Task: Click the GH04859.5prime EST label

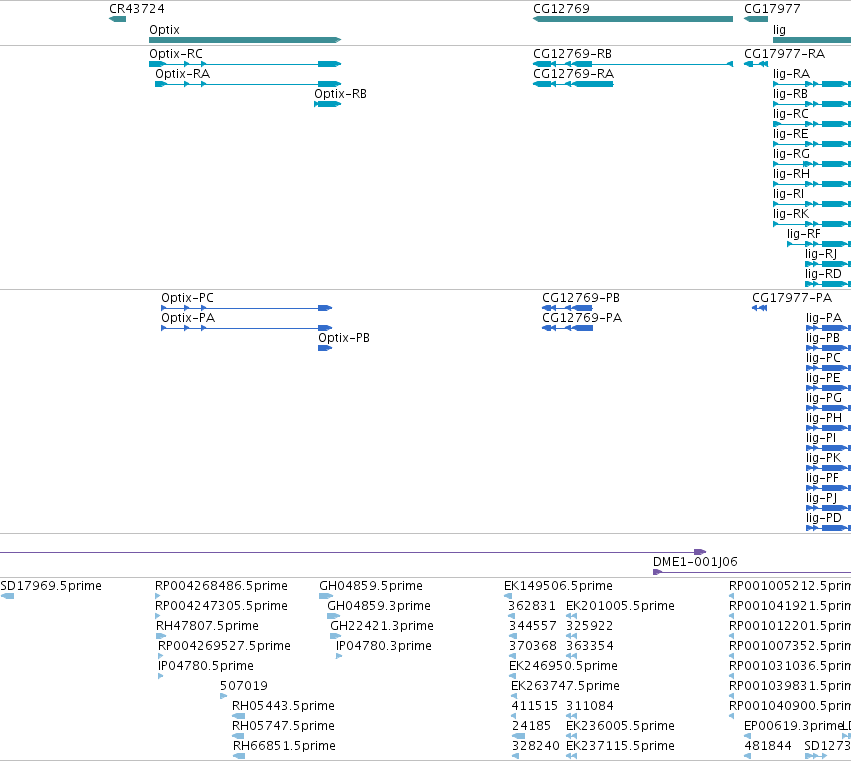Action: click(371, 586)
